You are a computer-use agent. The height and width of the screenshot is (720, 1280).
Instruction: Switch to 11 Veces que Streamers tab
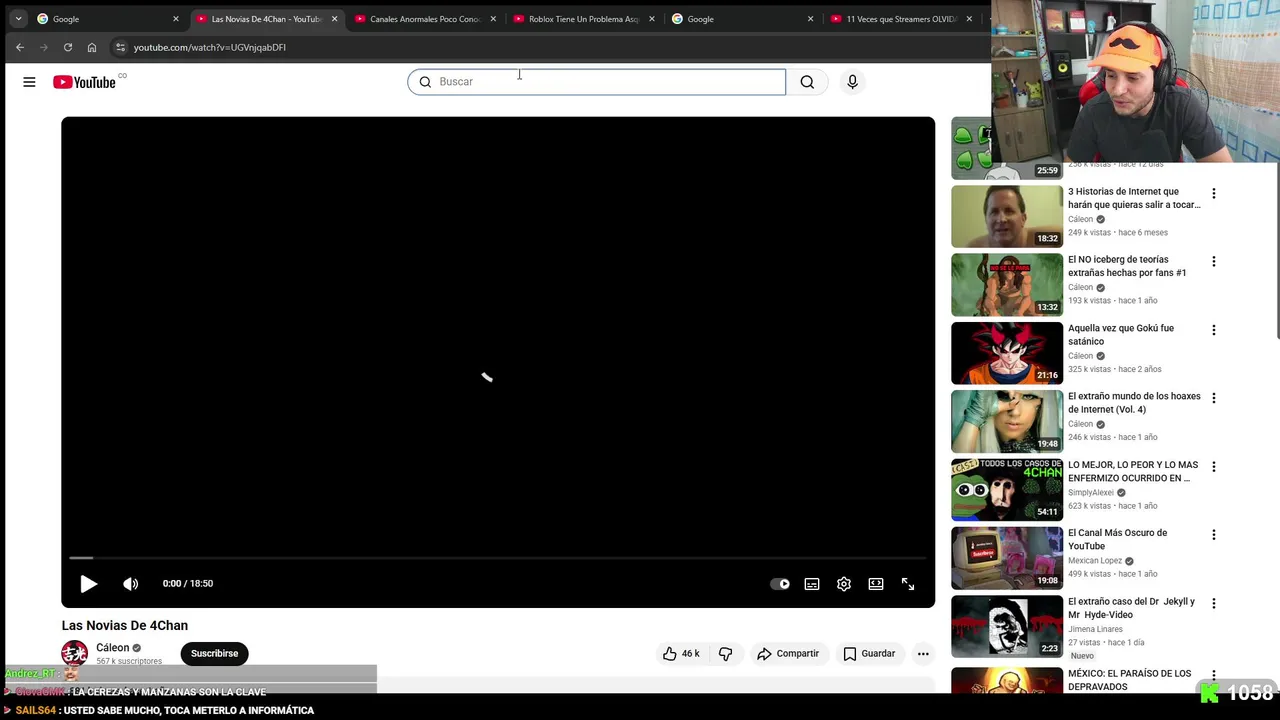[x=900, y=19]
